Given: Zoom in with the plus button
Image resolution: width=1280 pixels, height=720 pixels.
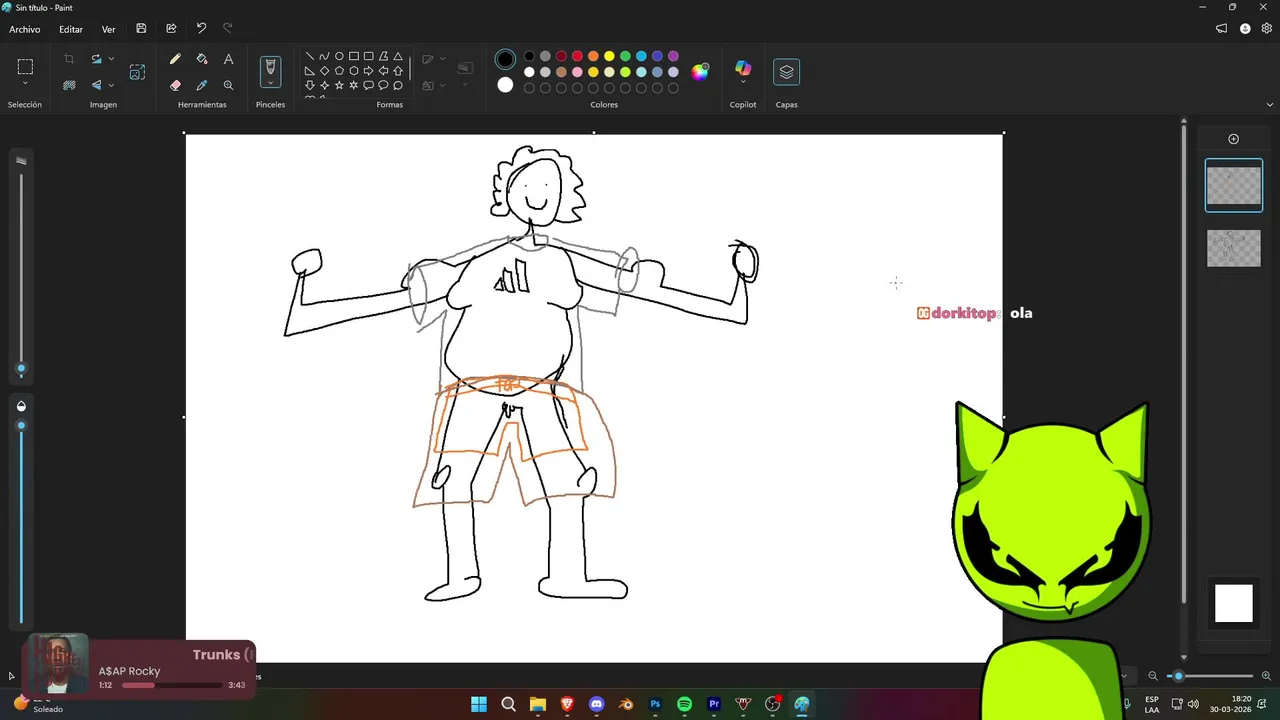Looking at the screenshot, I should (x=1266, y=676).
